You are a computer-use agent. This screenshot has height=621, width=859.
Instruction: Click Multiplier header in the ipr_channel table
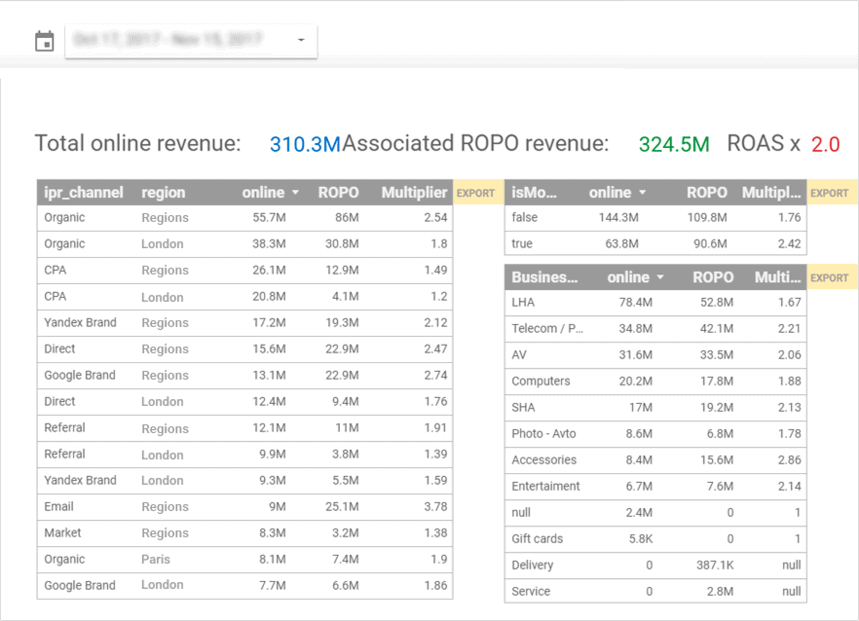pos(413,193)
